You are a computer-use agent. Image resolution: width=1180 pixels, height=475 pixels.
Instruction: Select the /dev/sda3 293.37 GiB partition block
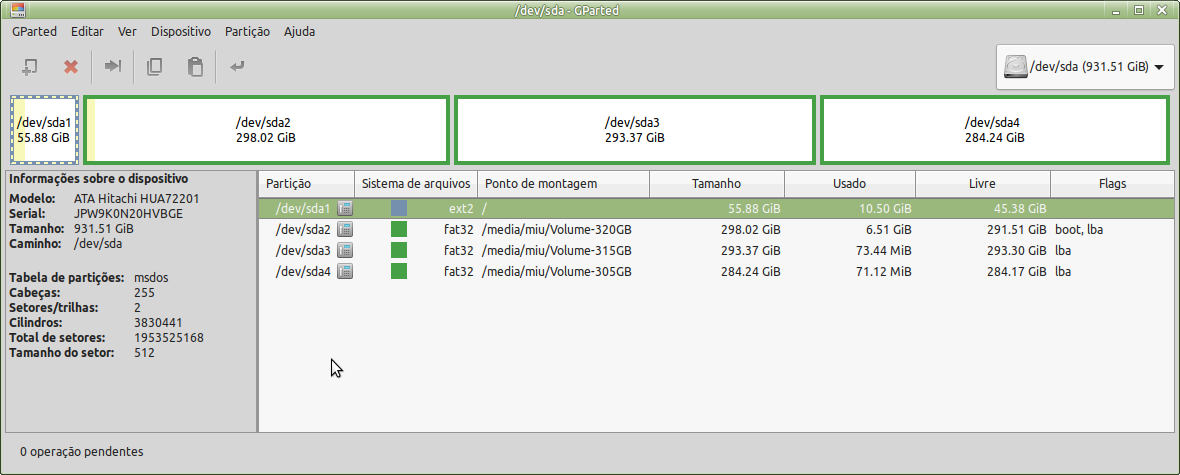[634, 129]
